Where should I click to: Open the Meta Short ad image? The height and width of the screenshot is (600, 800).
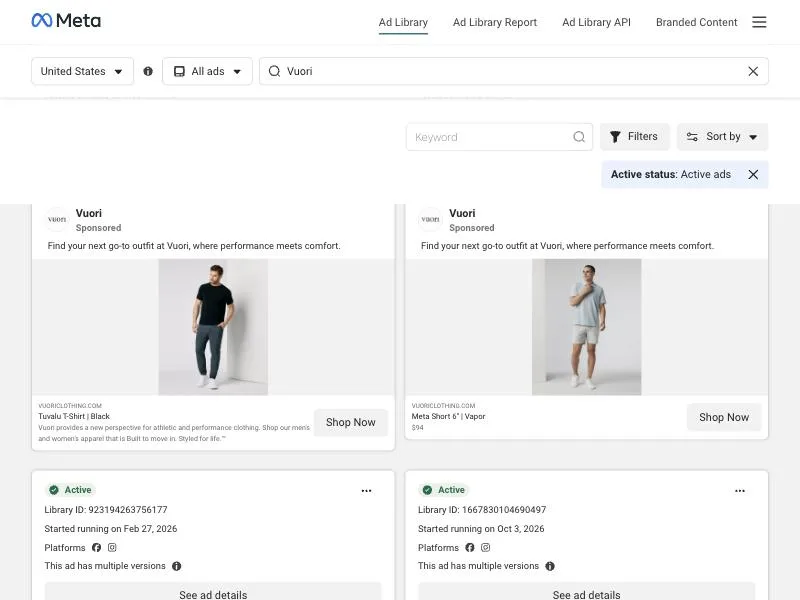pos(586,327)
